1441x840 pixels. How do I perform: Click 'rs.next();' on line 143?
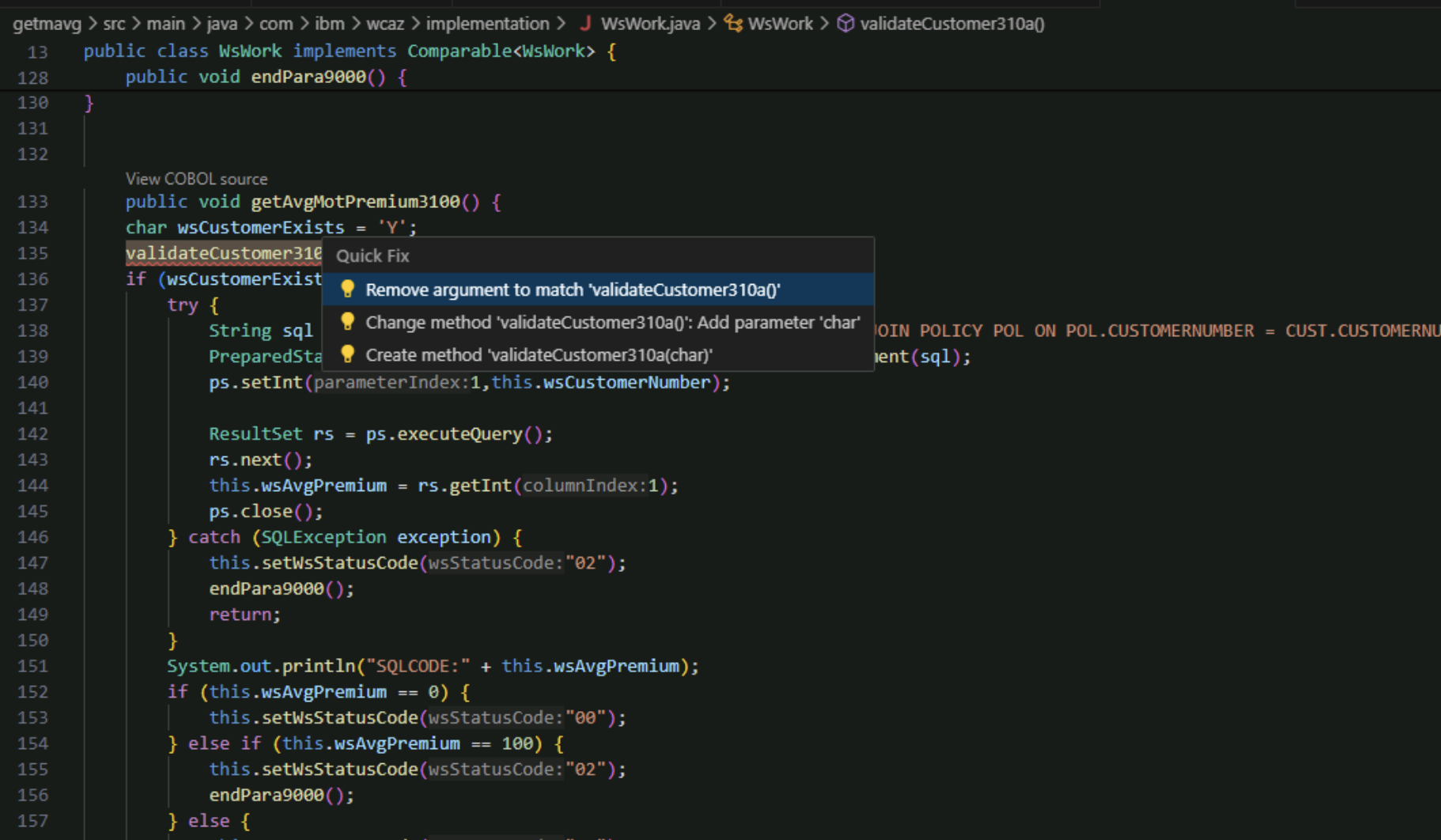[260, 460]
